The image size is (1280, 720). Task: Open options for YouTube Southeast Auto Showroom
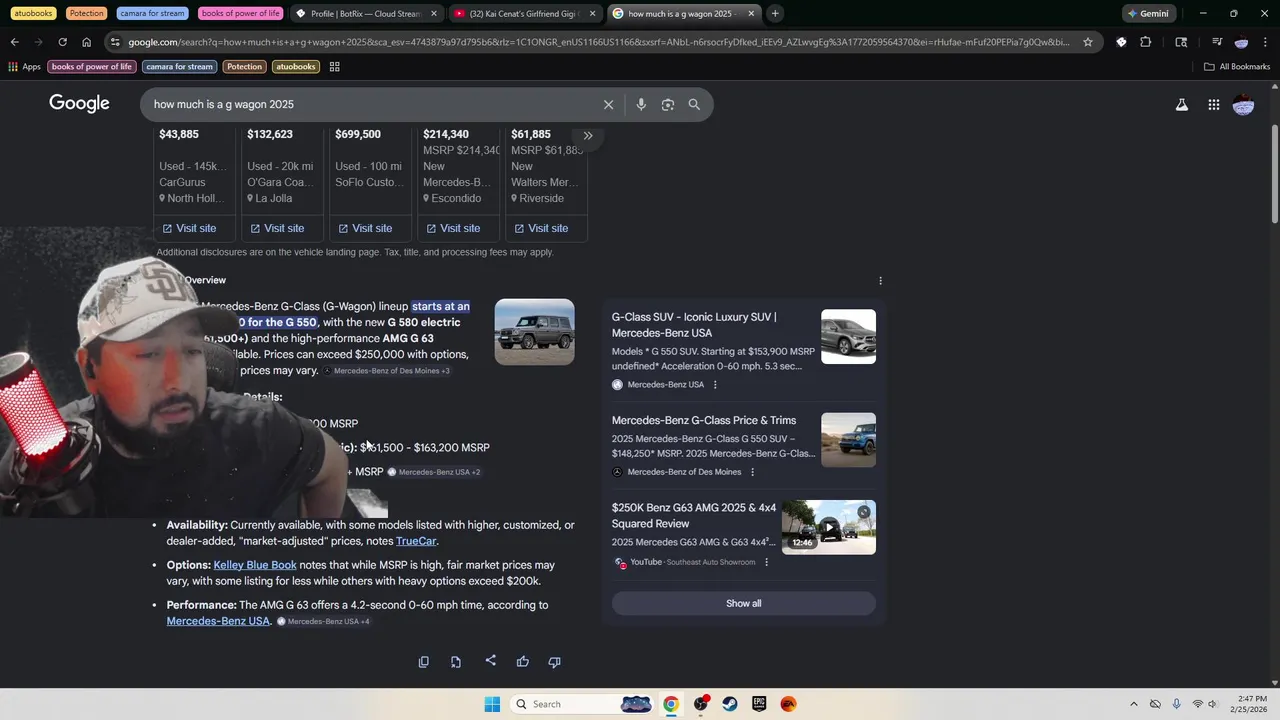click(x=767, y=562)
